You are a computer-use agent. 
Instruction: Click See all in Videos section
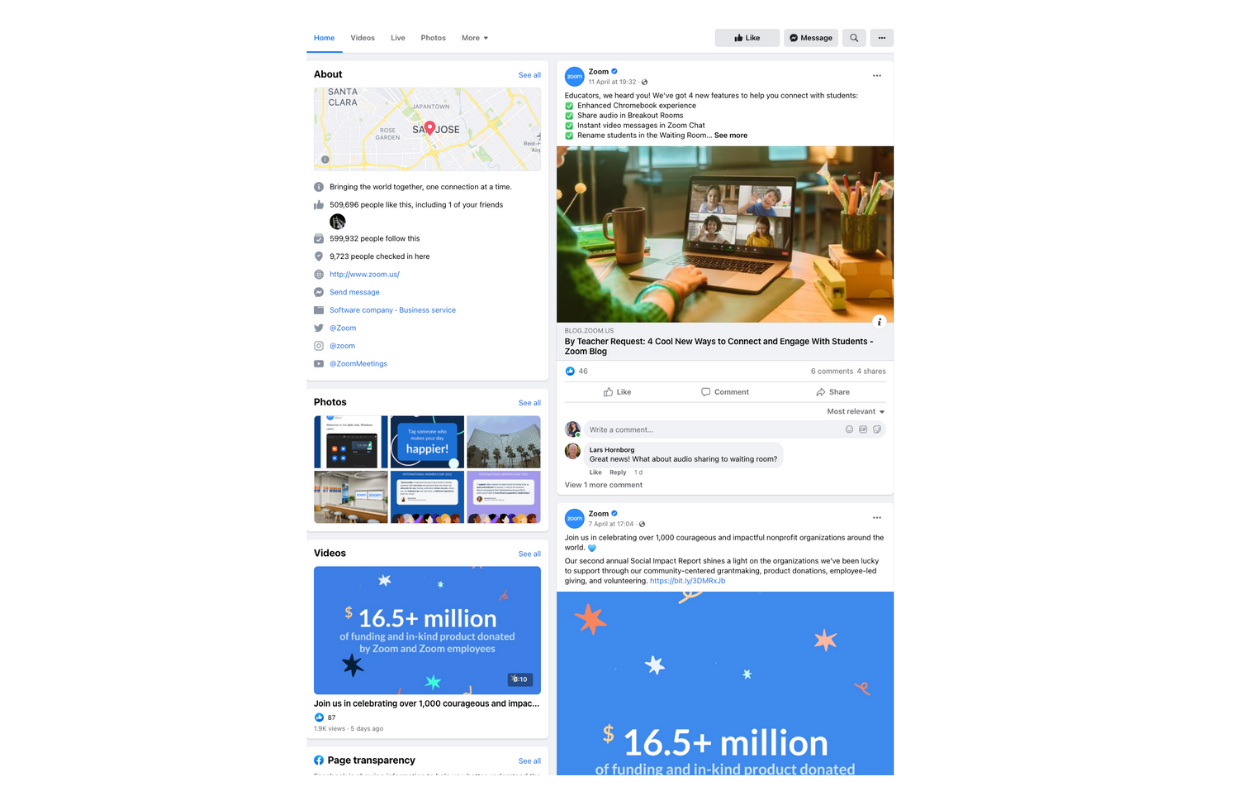(529, 554)
